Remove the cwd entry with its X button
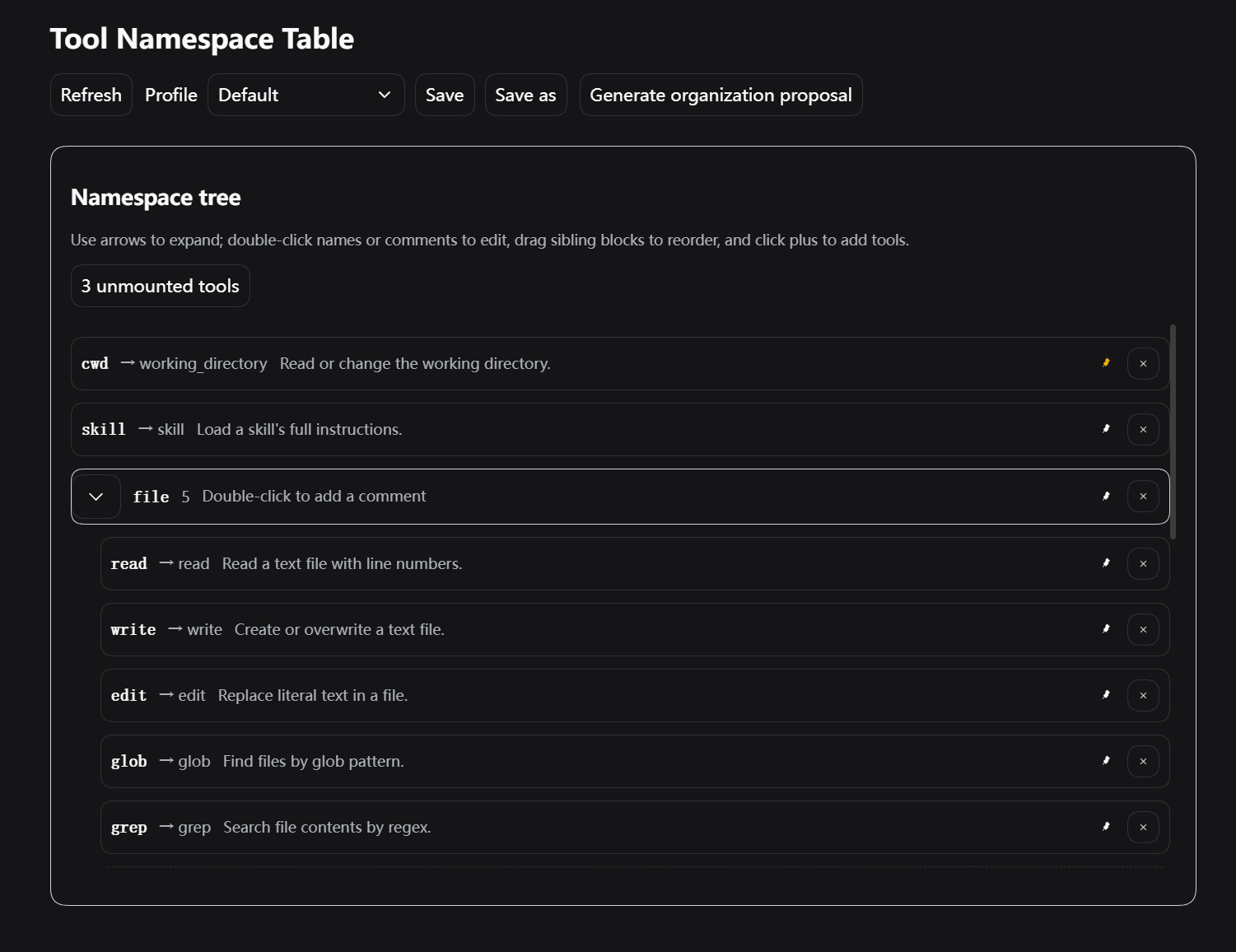The width and height of the screenshot is (1236, 952). 1143,363
